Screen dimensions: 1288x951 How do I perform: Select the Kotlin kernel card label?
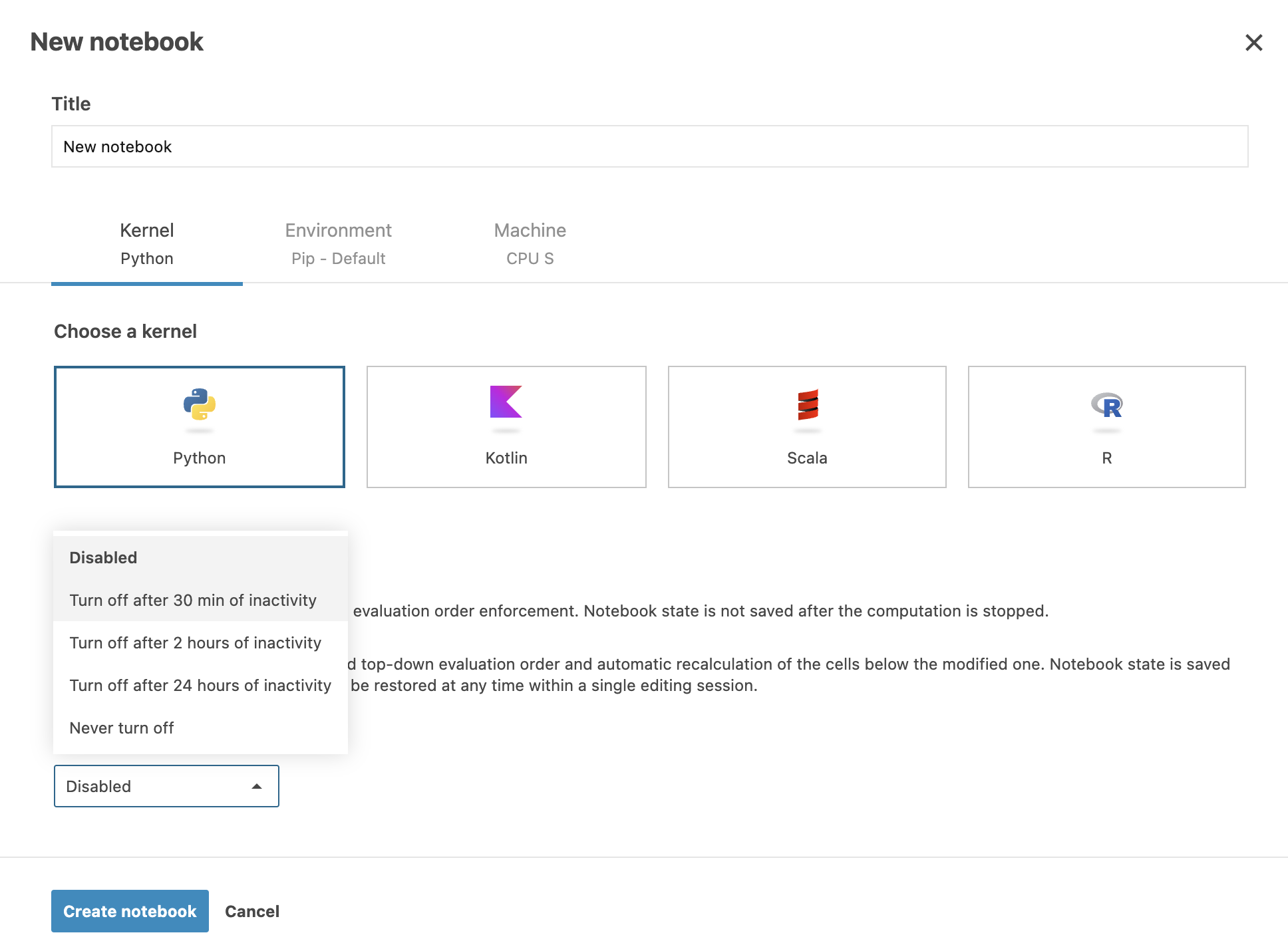click(x=506, y=458)
